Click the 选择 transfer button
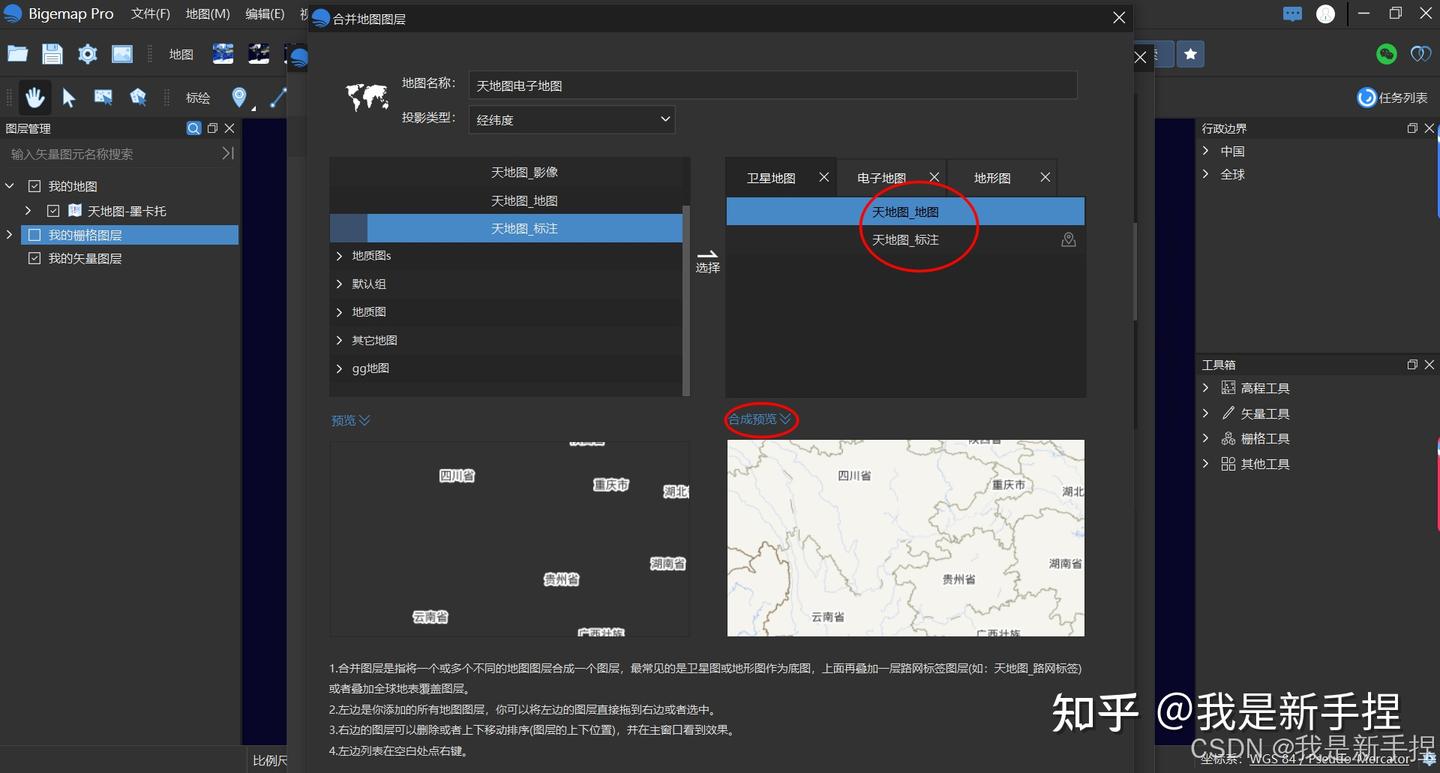This screenshot has width=1440, height=773. [708, 261]
